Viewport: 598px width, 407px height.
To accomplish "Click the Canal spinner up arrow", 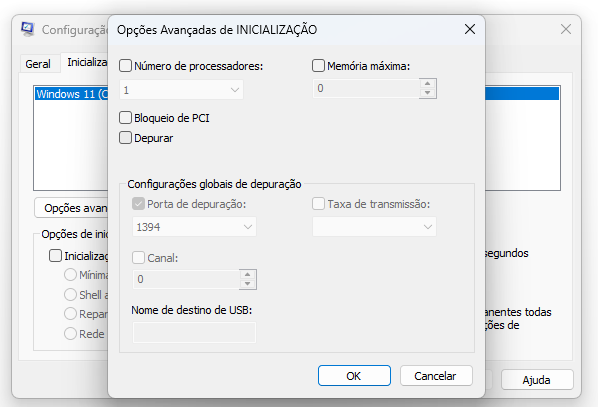I will tap(248, 275).
